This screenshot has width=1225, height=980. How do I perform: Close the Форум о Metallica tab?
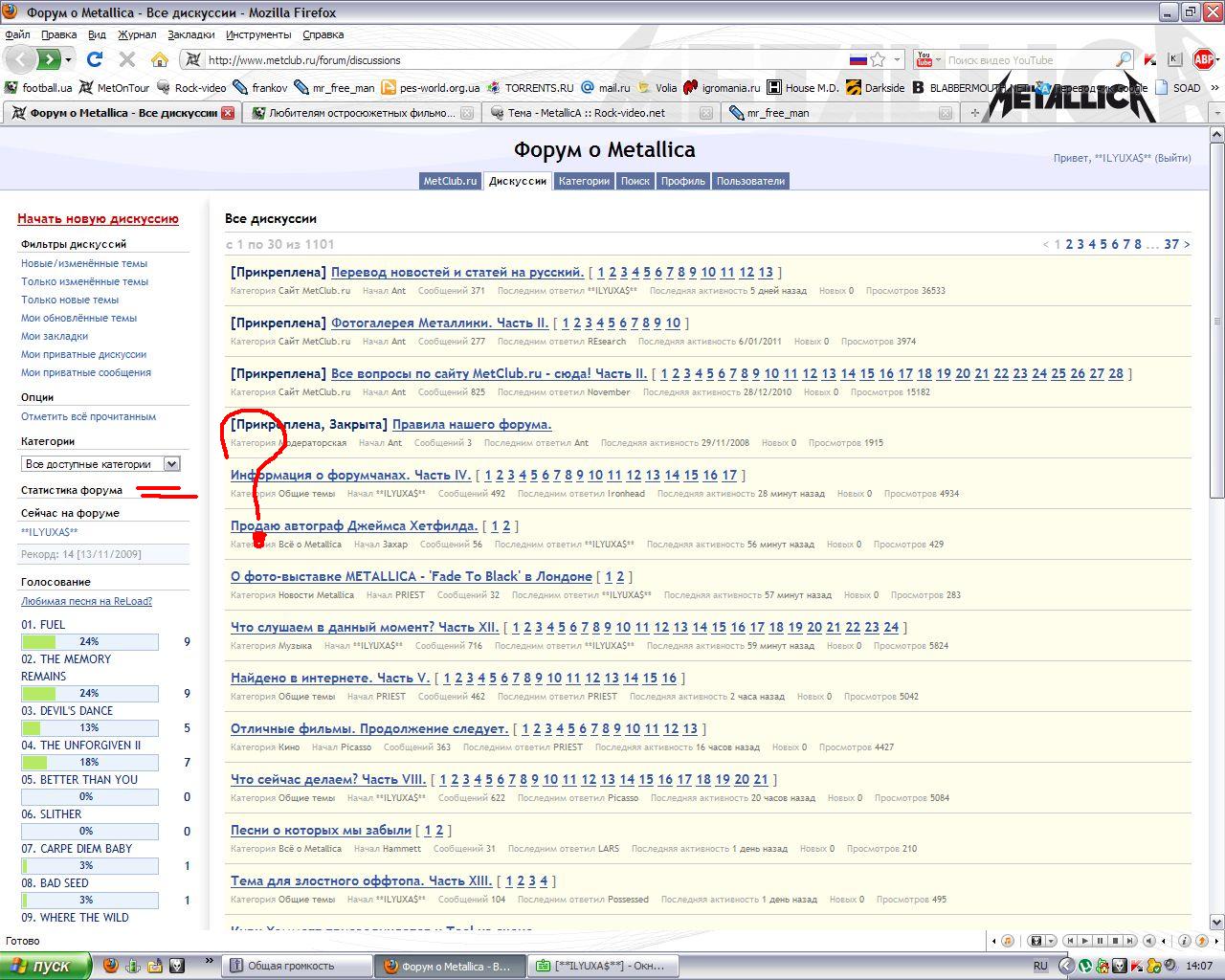pyautogui.click(x=228, y=113)
